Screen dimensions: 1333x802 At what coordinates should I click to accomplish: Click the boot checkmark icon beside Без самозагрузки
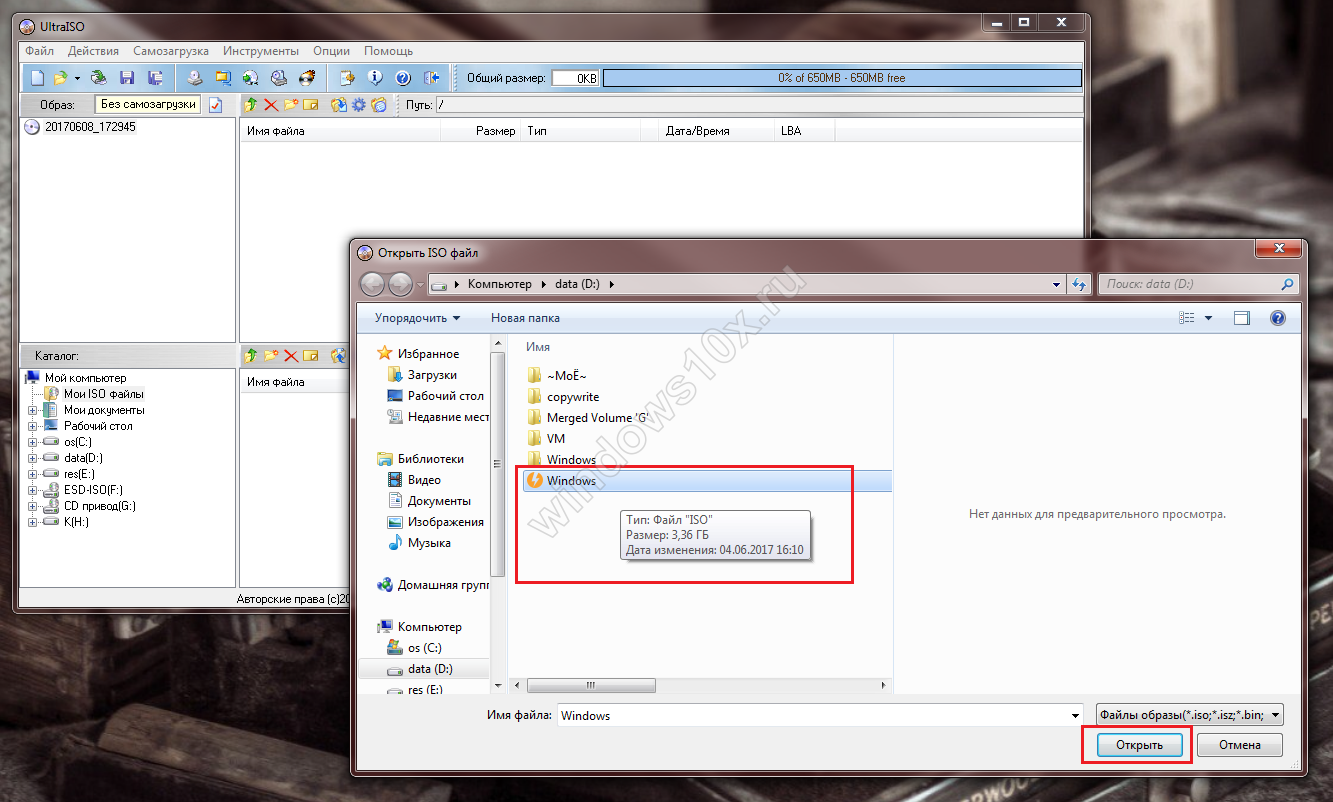[215, 105]
